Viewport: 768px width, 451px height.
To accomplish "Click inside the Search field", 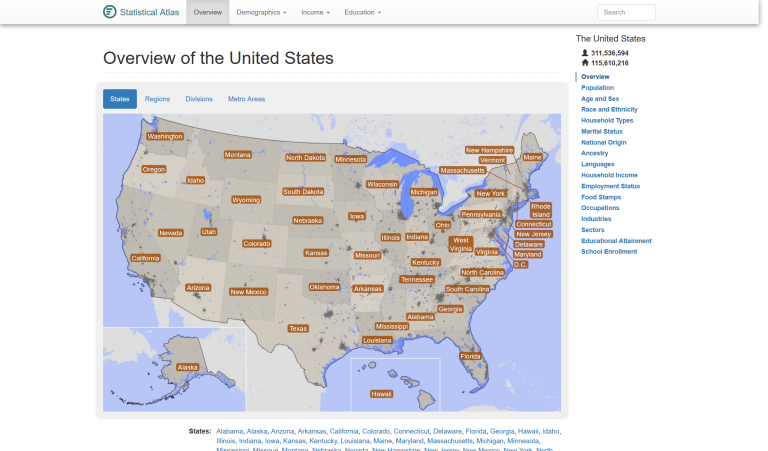I will tap(626, 12).
